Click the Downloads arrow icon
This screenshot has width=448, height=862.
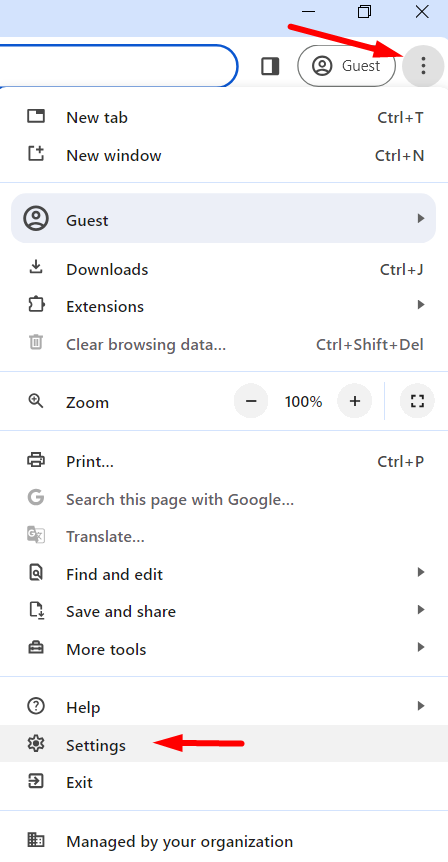click(36, 268)
